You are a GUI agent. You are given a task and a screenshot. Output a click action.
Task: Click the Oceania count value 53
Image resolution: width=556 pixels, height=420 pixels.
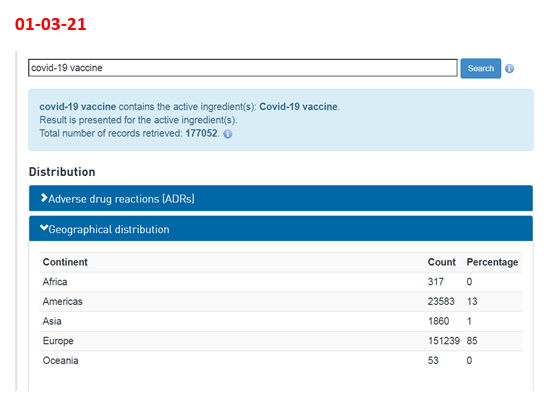[433, 360]
